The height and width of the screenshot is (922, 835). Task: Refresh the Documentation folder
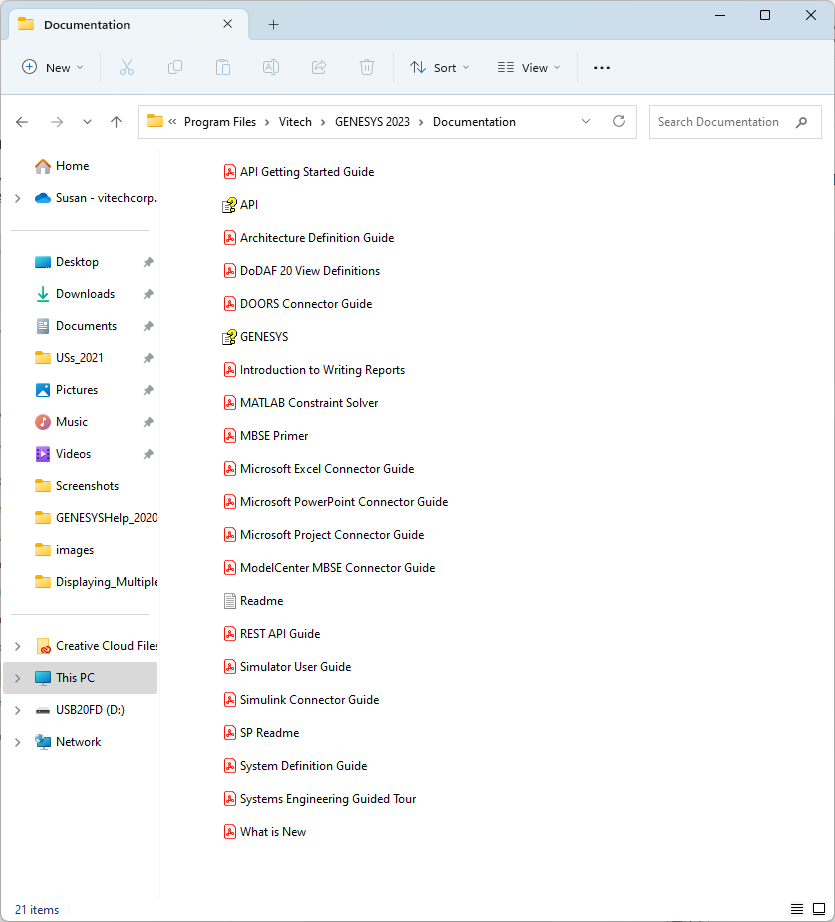pyautogui.click(x=618, y=121)
